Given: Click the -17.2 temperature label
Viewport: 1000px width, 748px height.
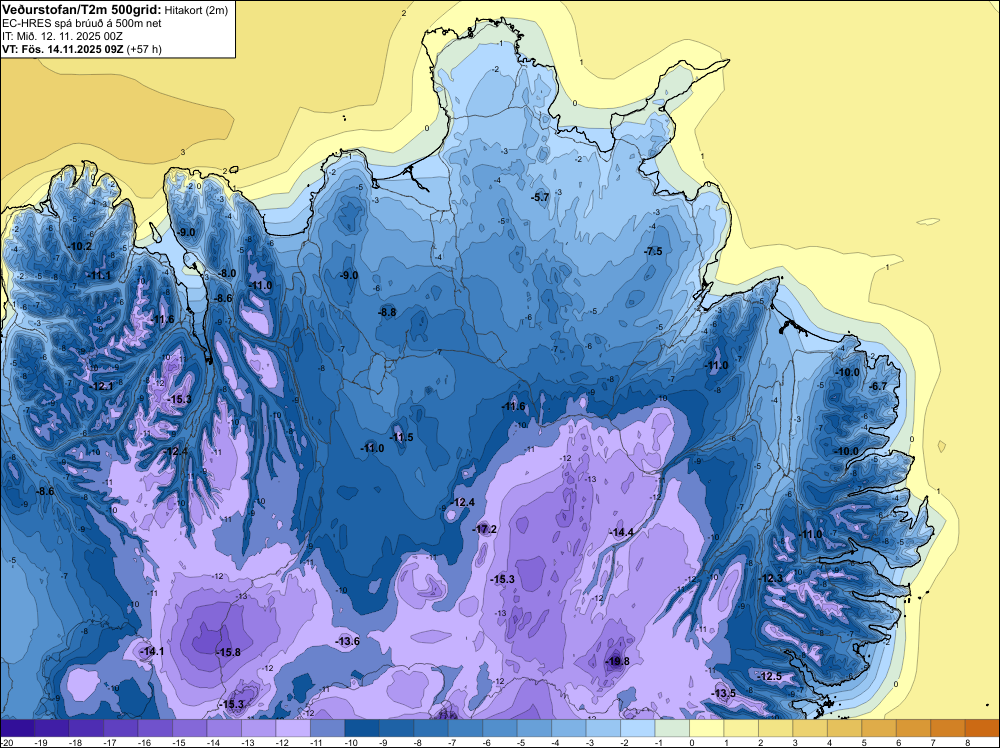Looking at the screenshot, I should (485, 529).
